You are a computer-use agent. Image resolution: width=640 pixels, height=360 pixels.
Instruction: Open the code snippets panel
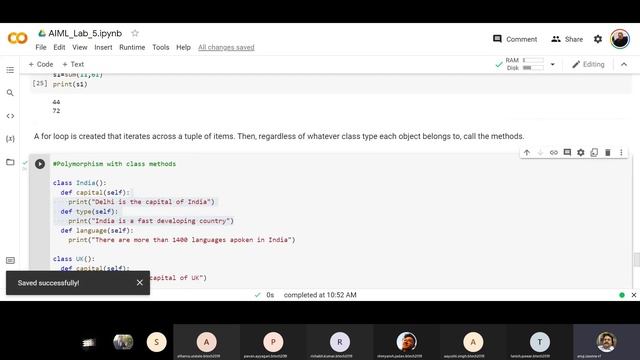pyautogui.click(x=10, y=116)
